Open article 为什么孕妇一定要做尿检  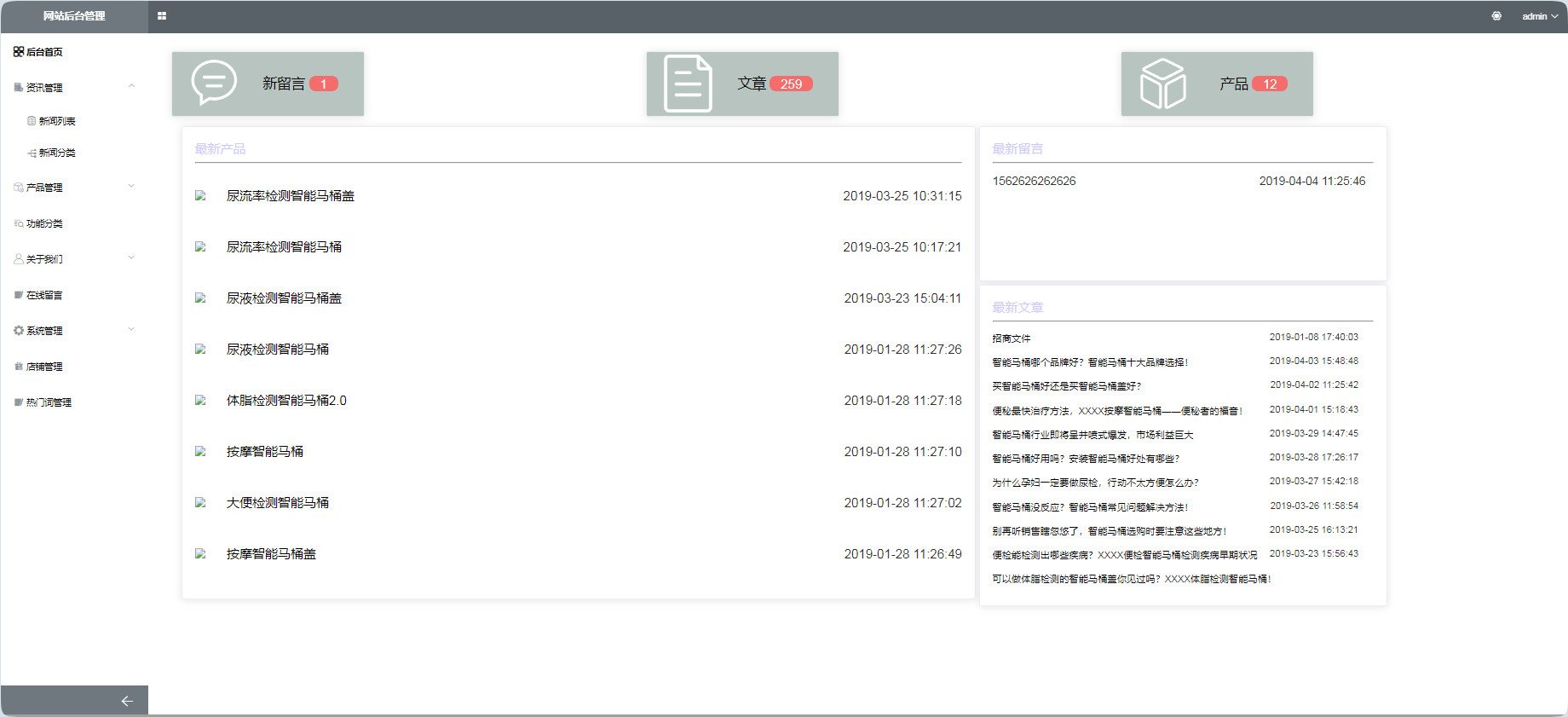tap(1095, 483)
